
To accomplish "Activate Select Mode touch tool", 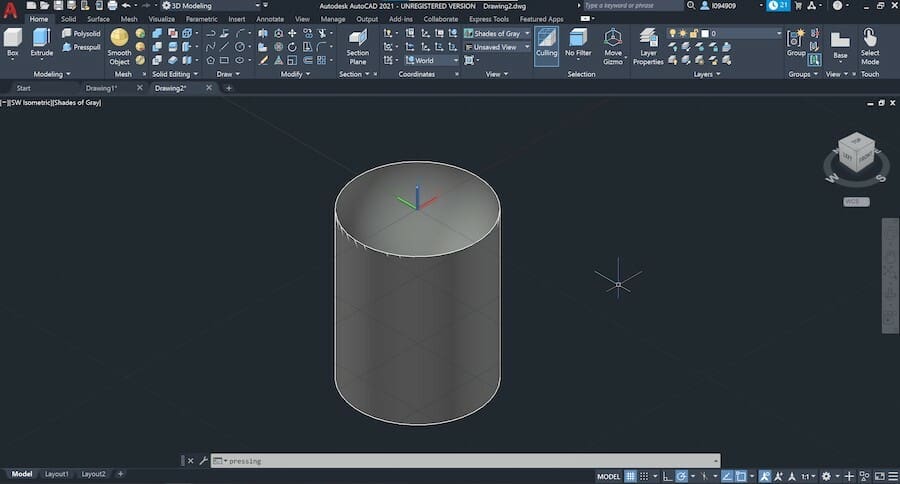I will (870, 46).
